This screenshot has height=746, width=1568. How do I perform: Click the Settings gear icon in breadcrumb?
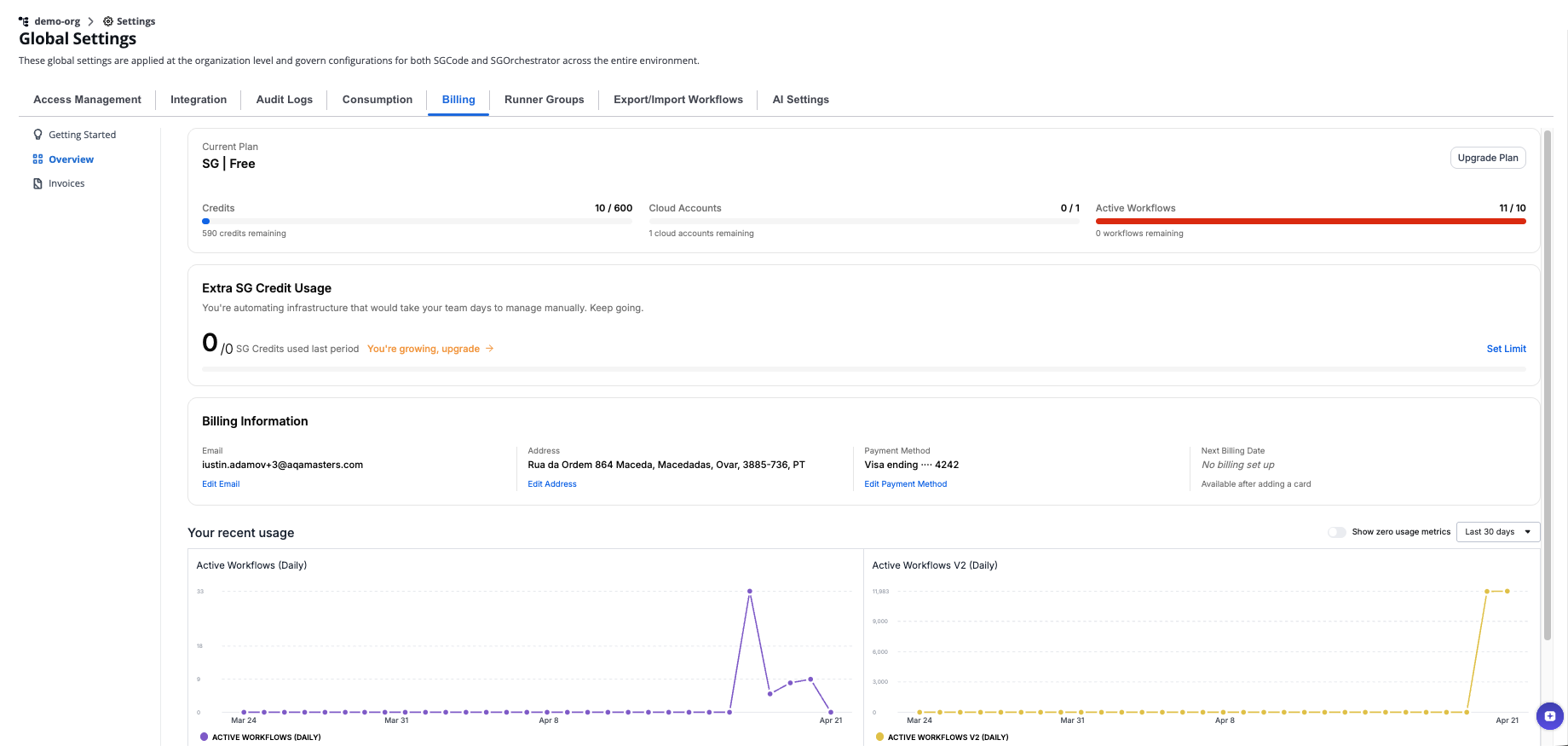point(108,21)
